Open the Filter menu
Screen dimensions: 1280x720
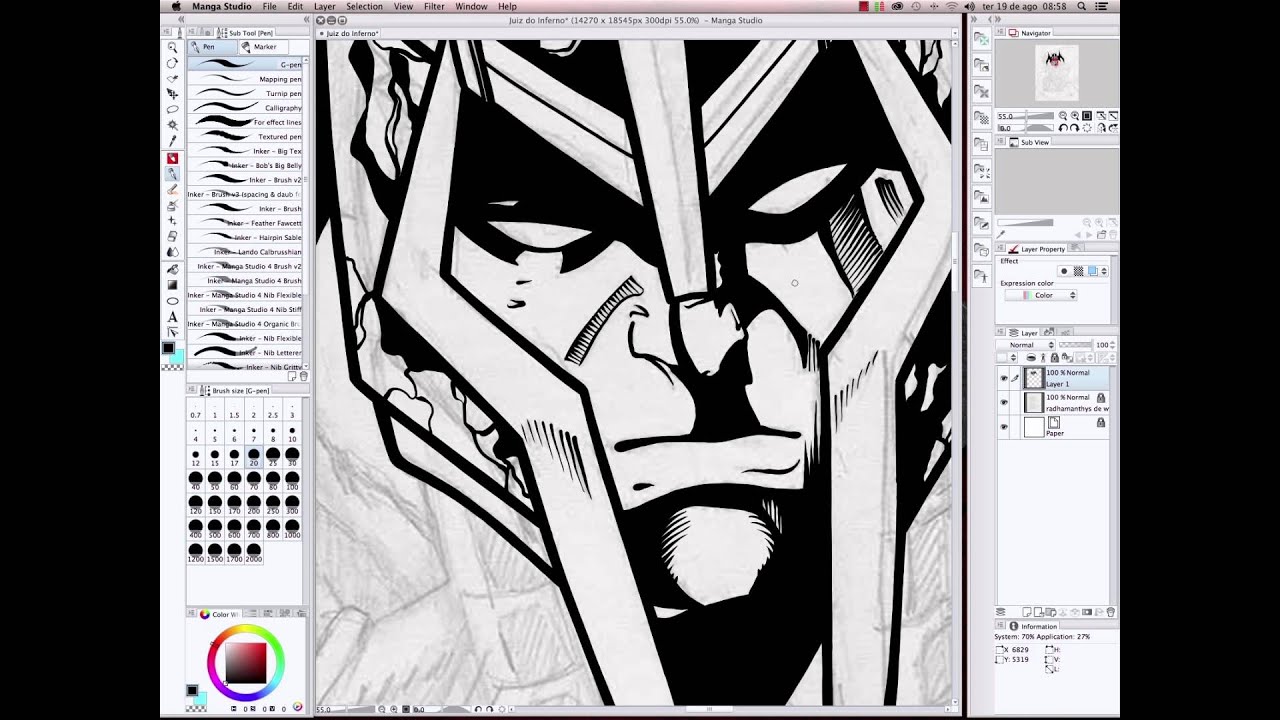tap(434, 6)
